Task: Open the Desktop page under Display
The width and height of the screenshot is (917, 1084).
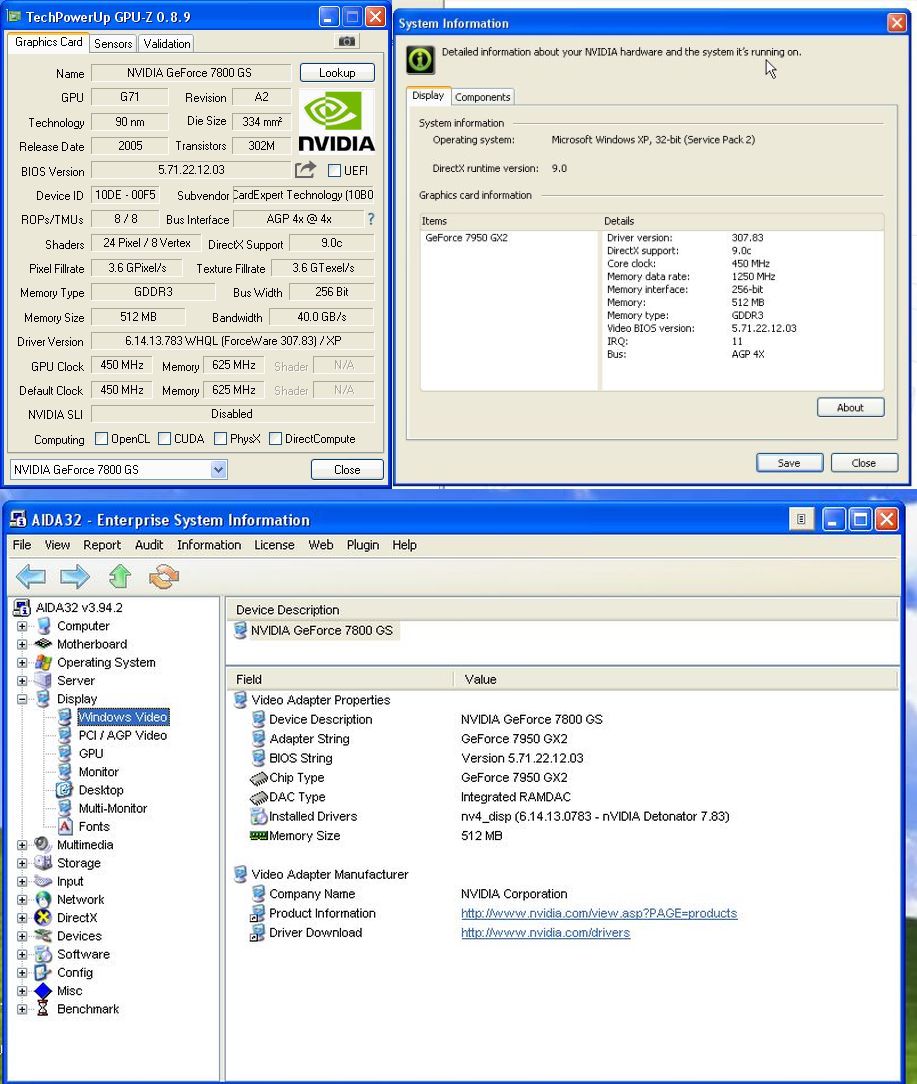Action: click(101, 790)
